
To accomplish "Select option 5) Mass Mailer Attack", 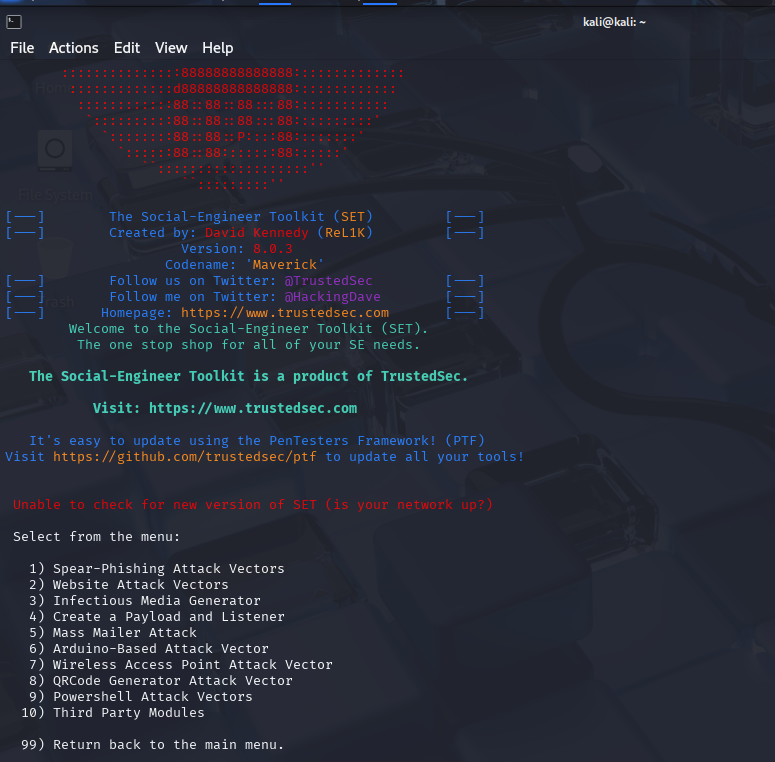I will [113, 633].
